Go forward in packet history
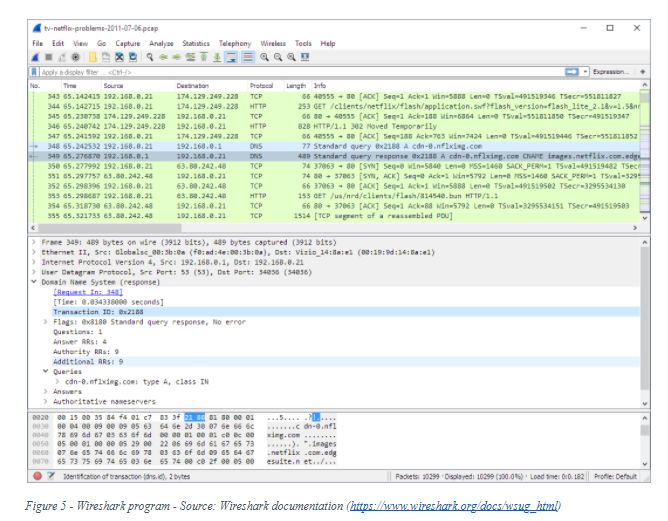The image size is (668, 521). pos(176,57)
